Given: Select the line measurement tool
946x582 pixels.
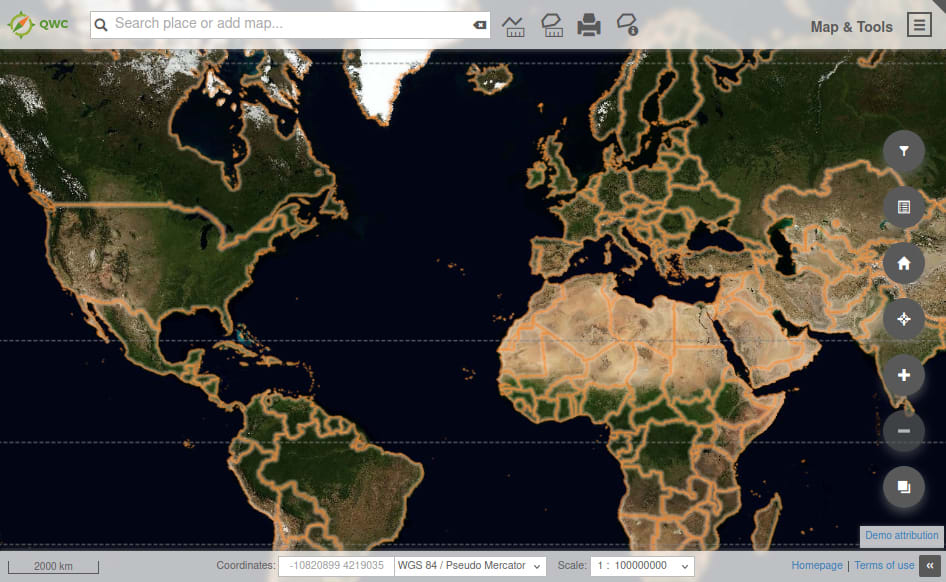Looking at the screenshot, I should tap(514, 25).
